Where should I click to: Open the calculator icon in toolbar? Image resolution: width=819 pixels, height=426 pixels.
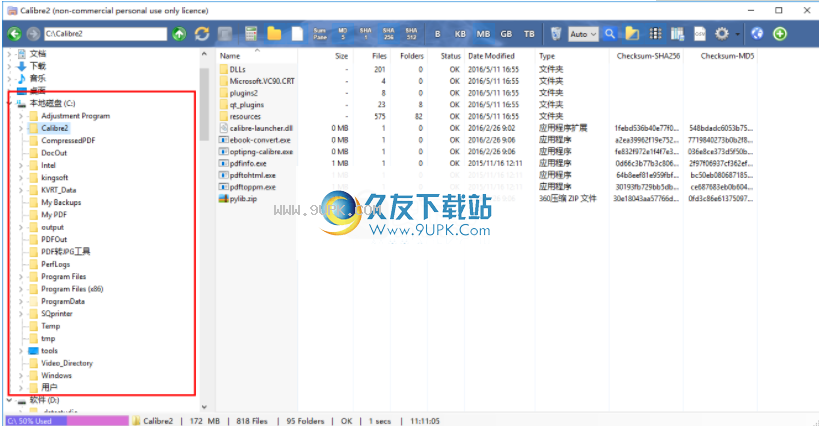[251, 34]
